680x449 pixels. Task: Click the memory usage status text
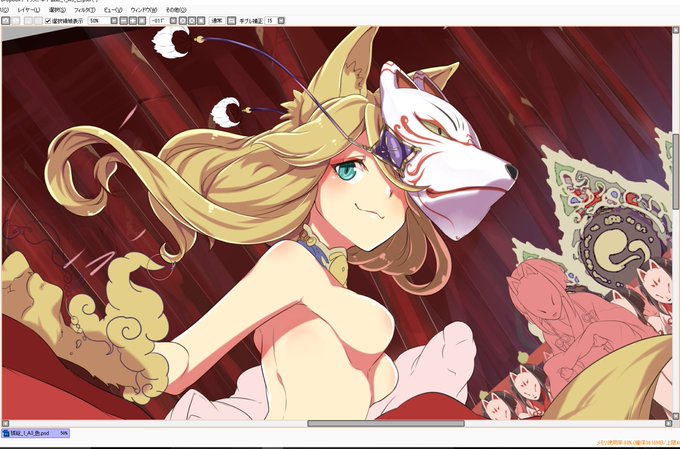[637, 442]
